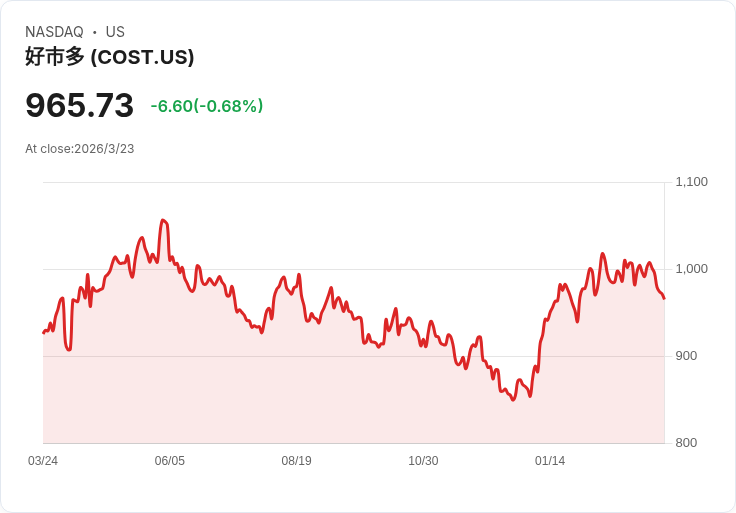The width and height of the screenshot is (736, 513).
Task: Click the -6.60(-0.68%) change value
Action: coord(207,106)
